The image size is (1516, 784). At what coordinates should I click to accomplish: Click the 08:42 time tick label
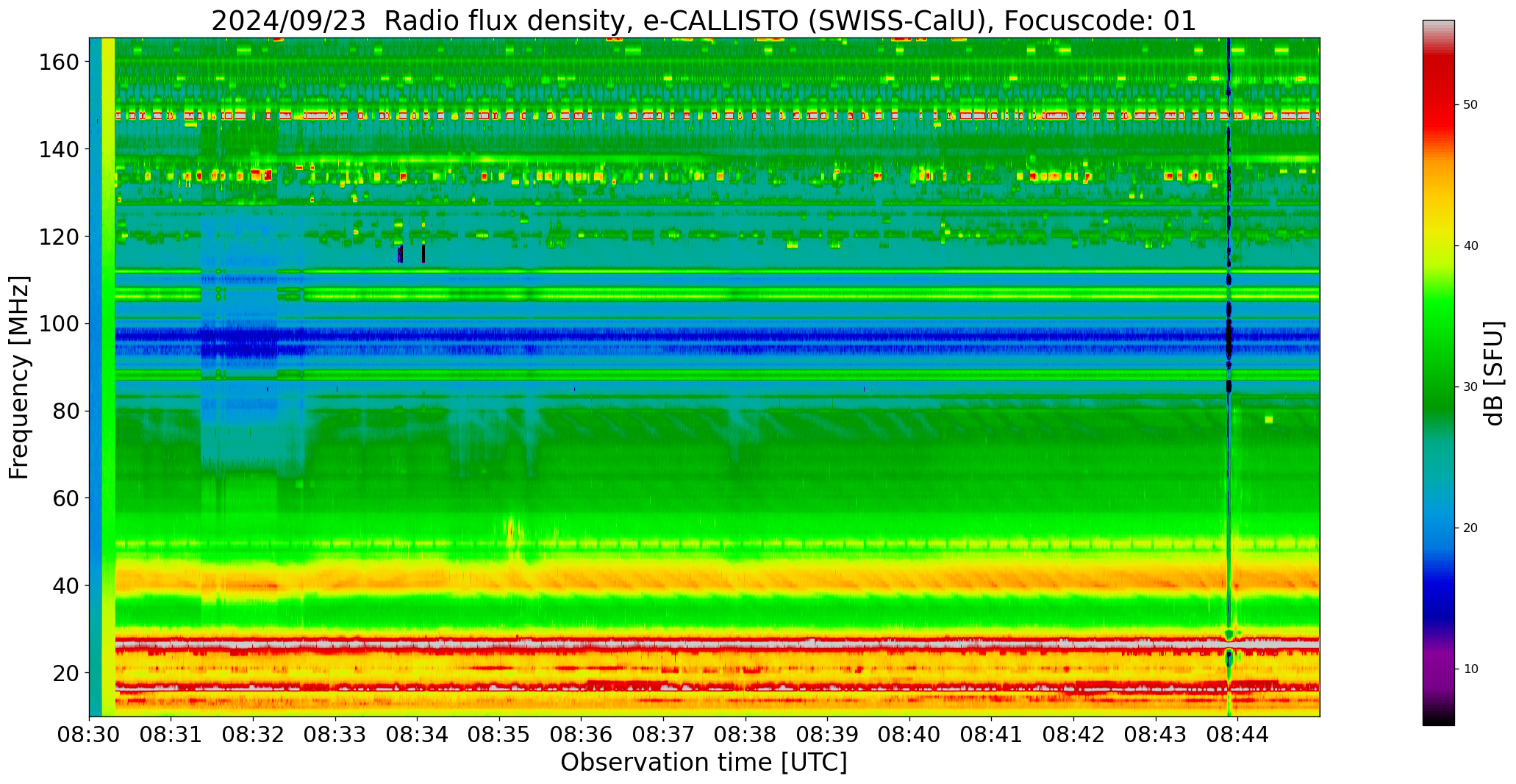click(1073, 735)
